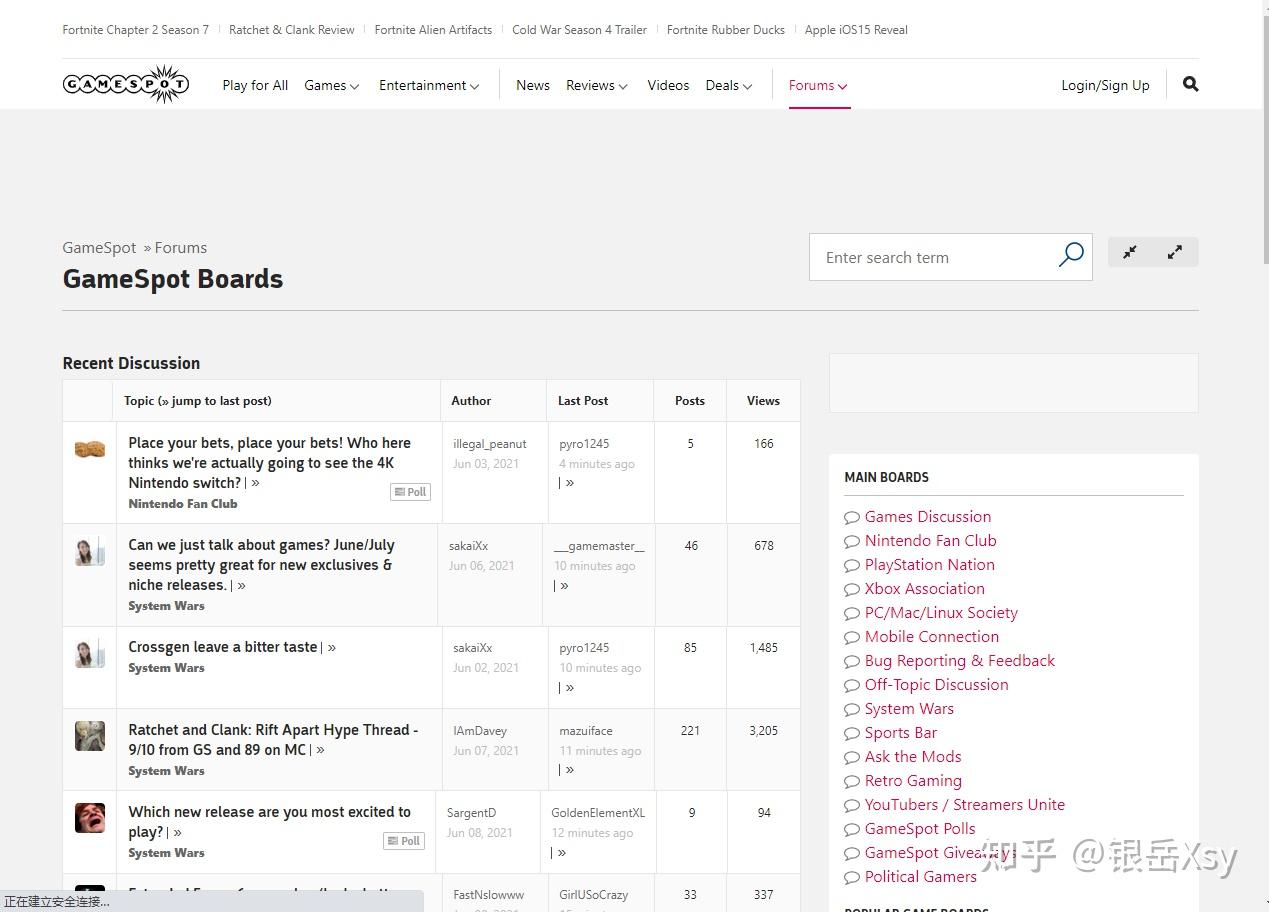Open Fortnite Chapter 2 Season 7 link

point(135,30)
